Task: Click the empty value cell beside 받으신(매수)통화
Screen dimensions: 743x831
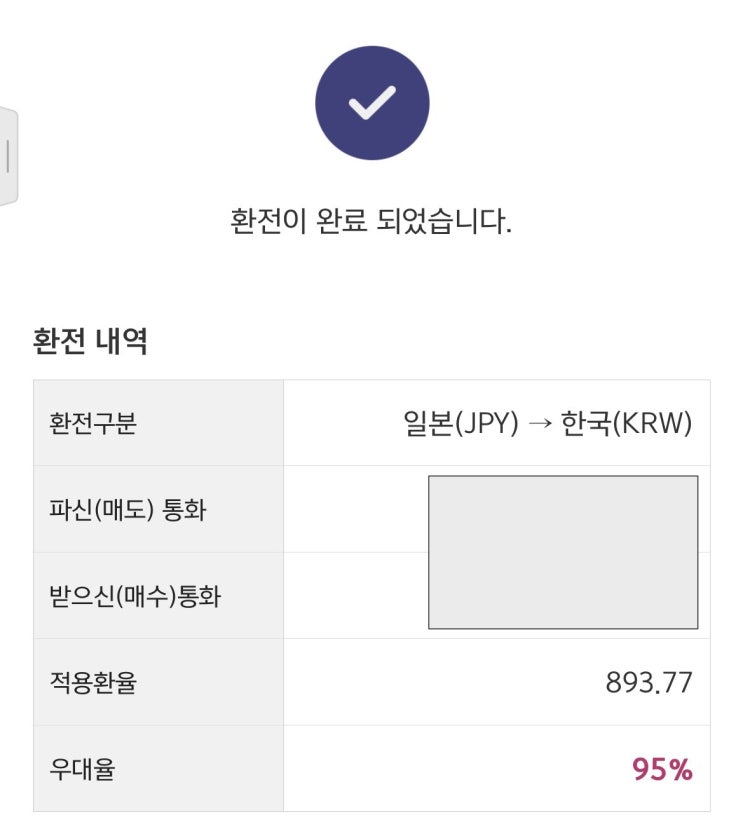Action: pos(355,597)
